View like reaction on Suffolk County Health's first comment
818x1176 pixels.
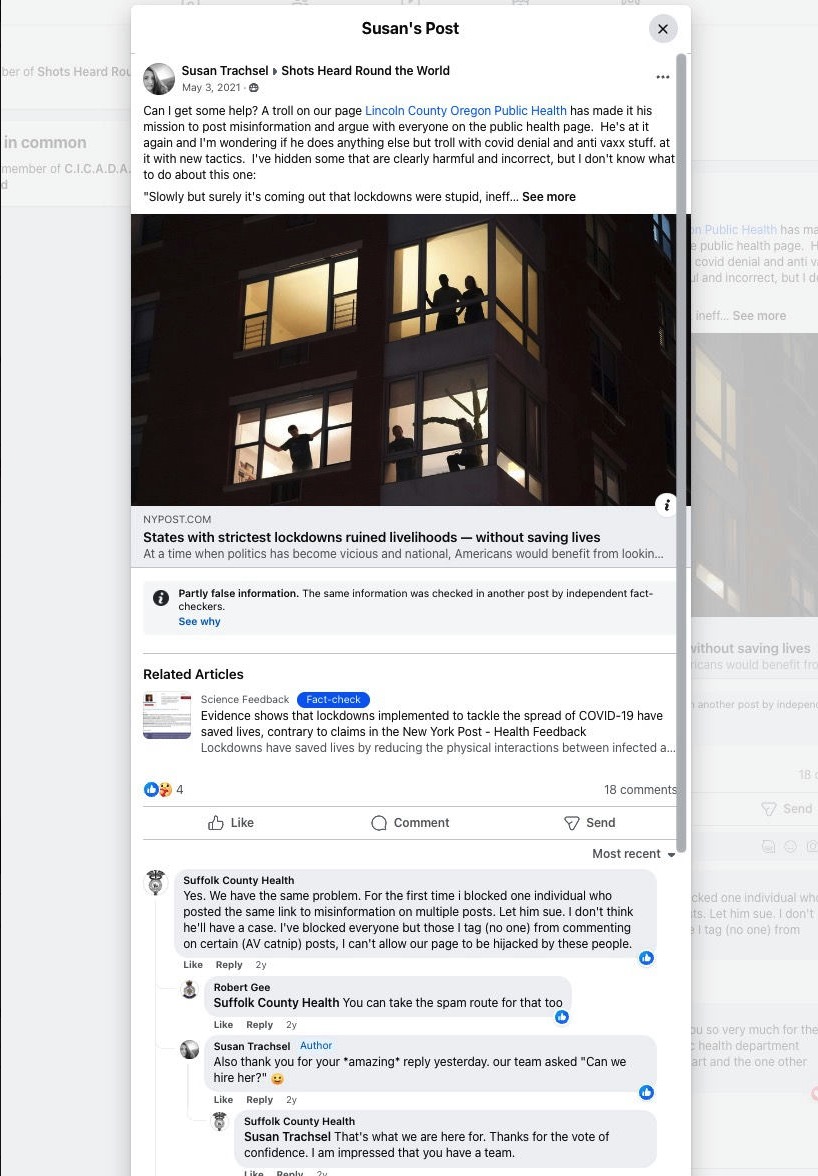coord(646,958)
